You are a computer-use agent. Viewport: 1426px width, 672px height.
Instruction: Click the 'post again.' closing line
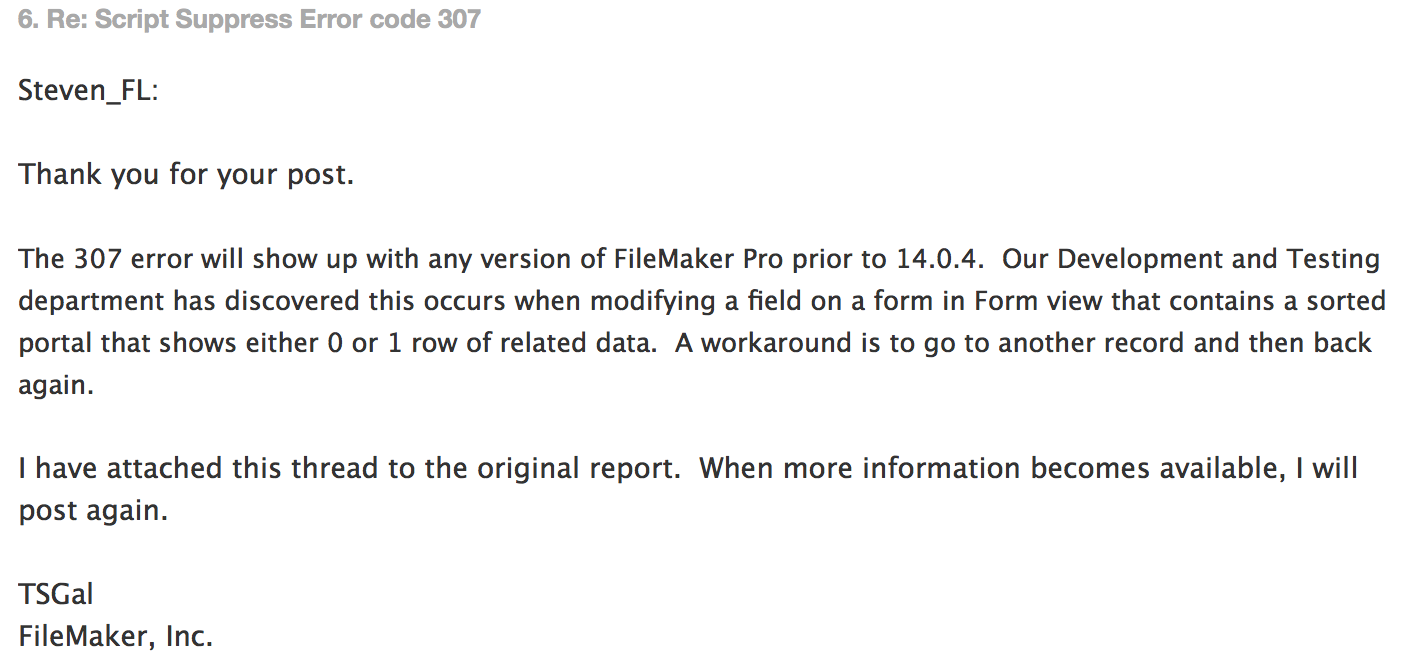coord(93,511)
